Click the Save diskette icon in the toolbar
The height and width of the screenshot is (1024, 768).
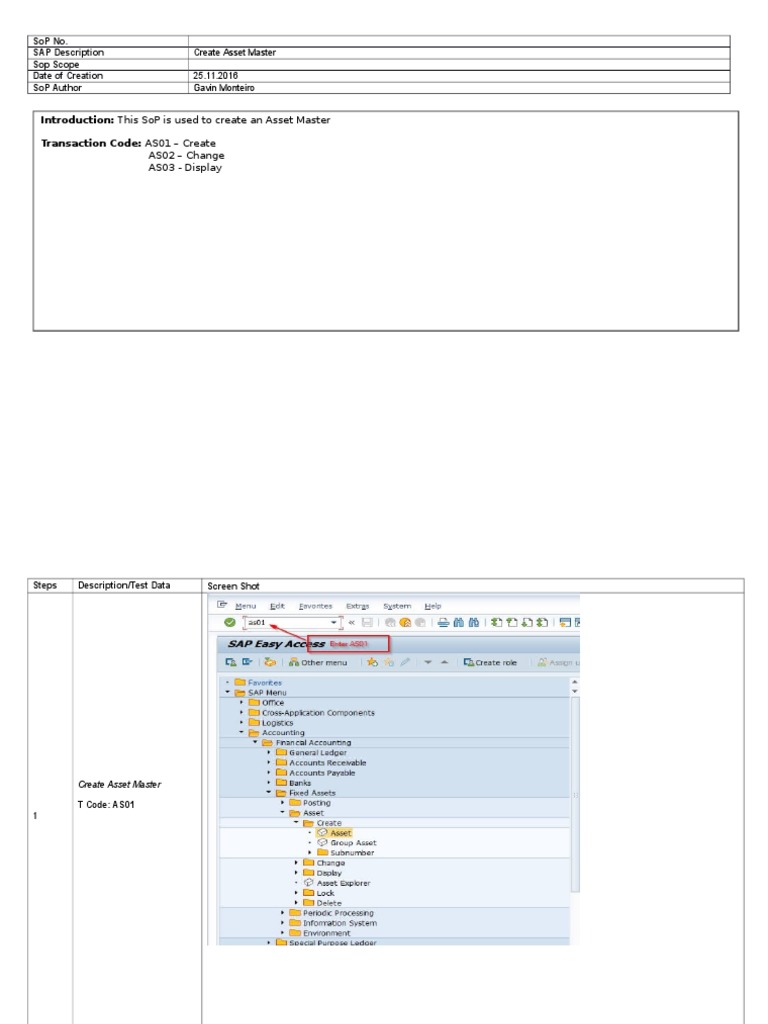[368, 622]
